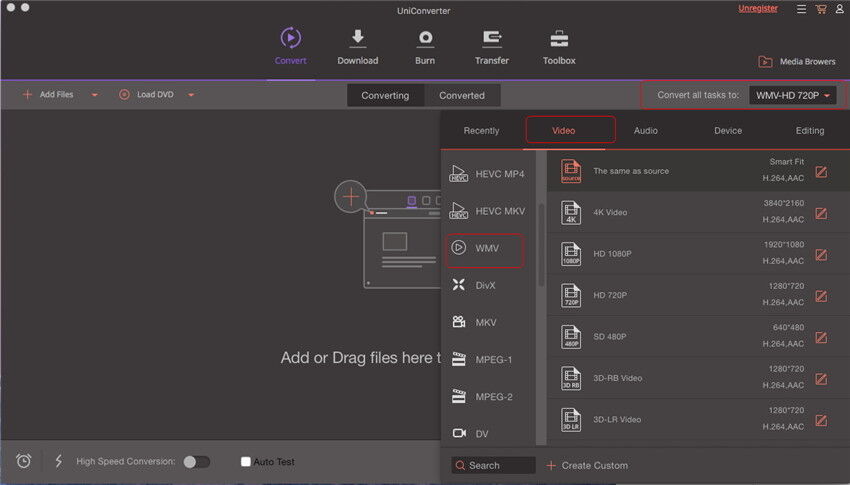
Task: Switch to the Device tab
Action: (728, 131)
